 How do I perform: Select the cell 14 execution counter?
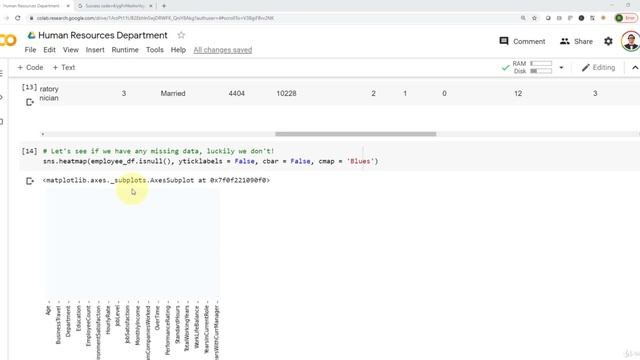pos(29,151)
